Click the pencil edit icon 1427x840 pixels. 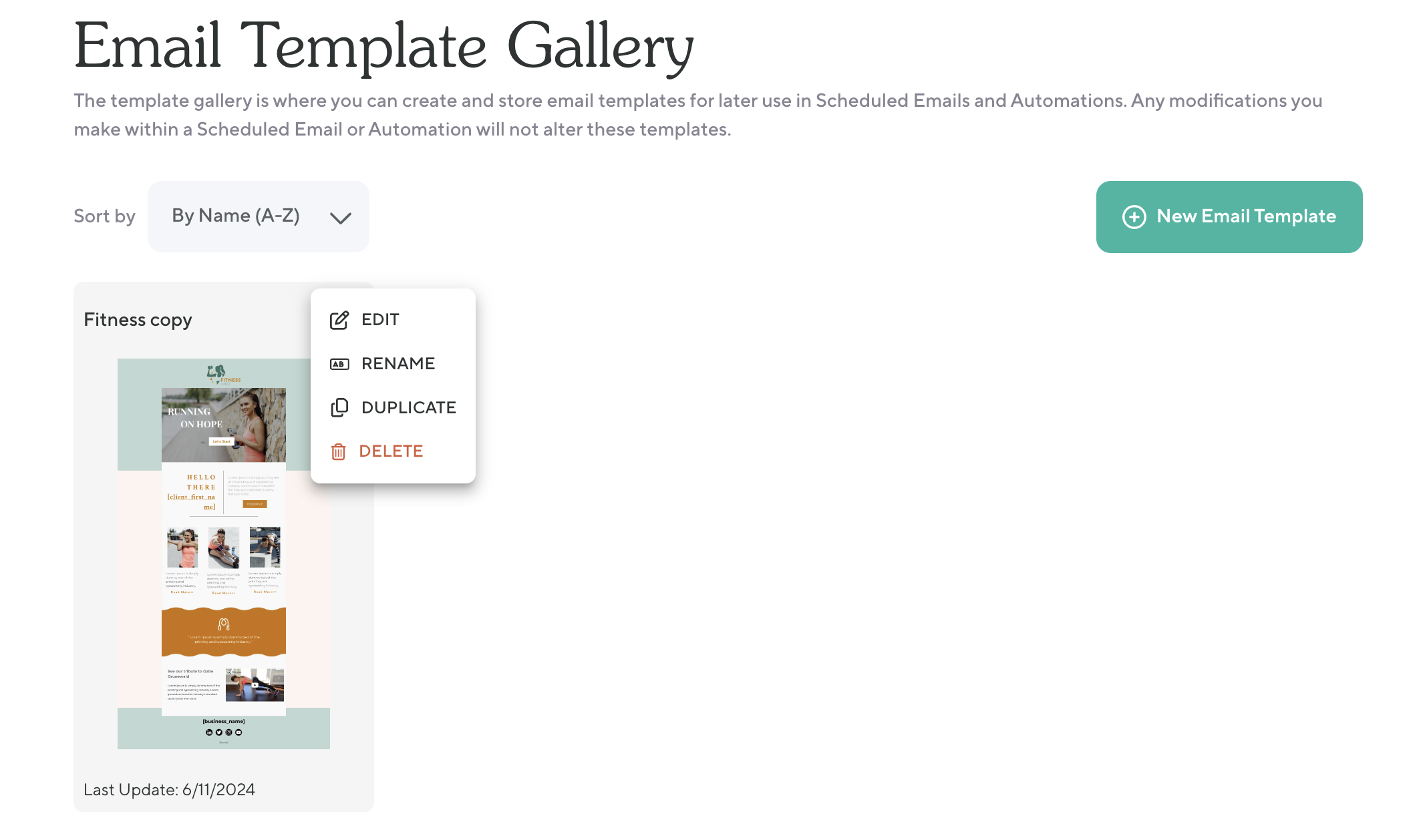tap(339, 320)
